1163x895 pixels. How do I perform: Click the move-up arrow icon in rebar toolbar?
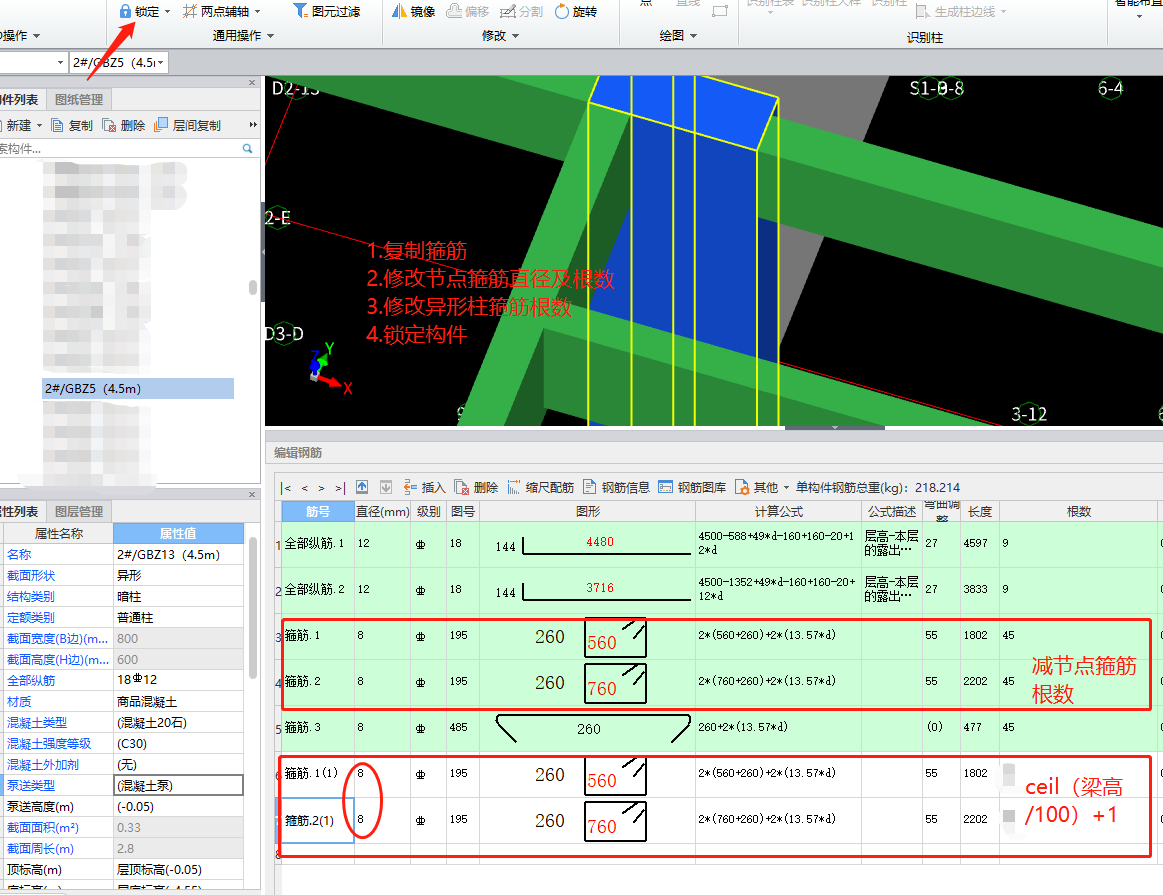[362, 487]
